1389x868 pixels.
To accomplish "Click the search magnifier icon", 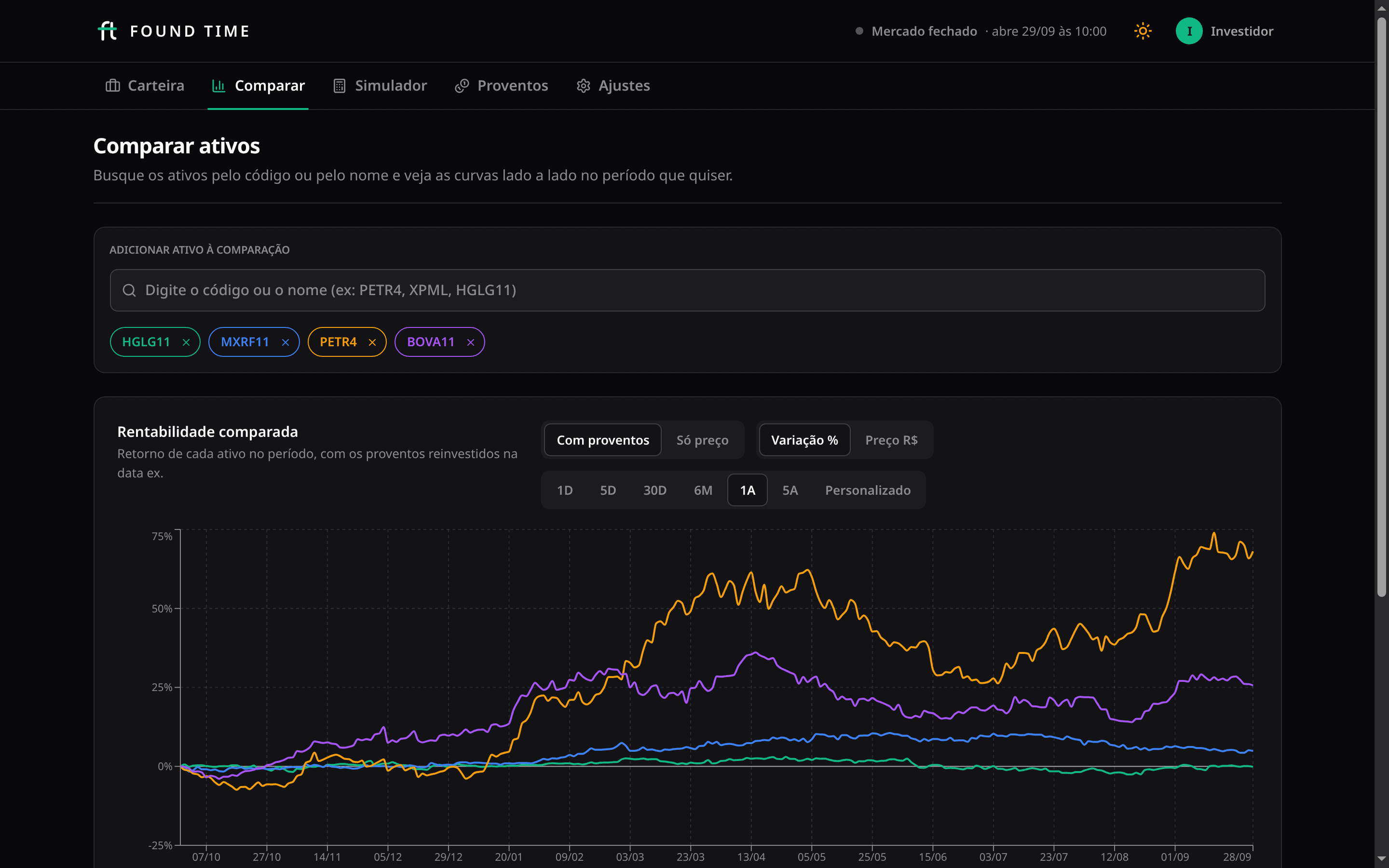I will pos(129,290).
